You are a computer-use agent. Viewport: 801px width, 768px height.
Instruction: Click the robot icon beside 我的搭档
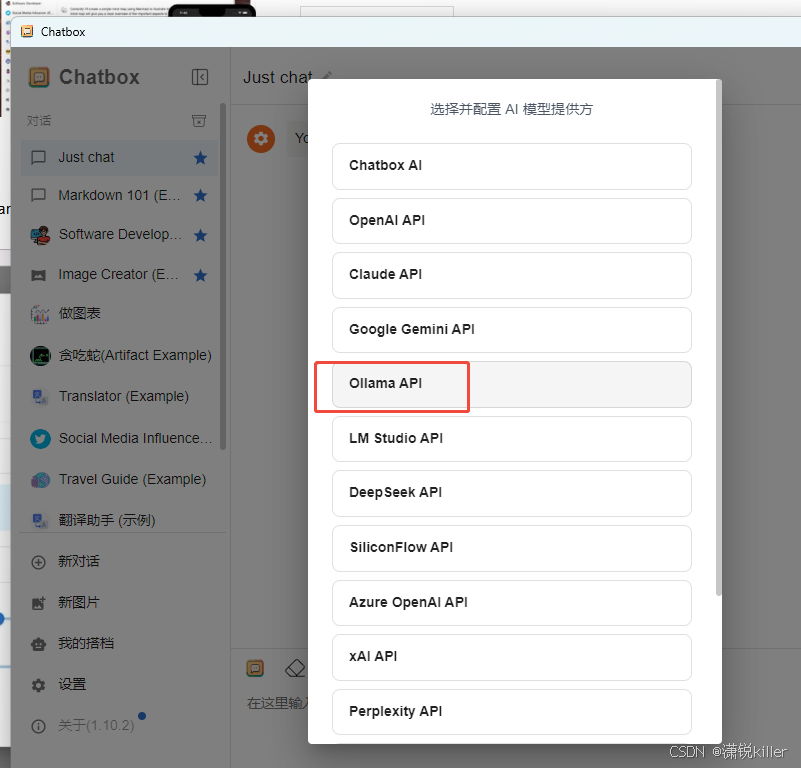pos(38,644)
